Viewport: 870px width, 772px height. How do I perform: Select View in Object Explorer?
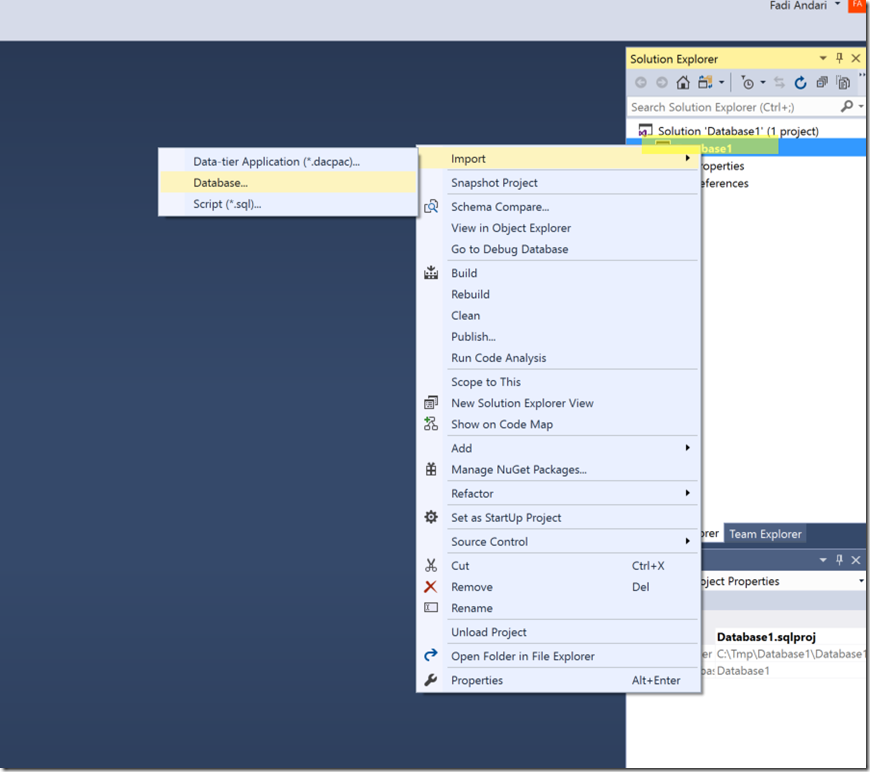pos(559,228)
